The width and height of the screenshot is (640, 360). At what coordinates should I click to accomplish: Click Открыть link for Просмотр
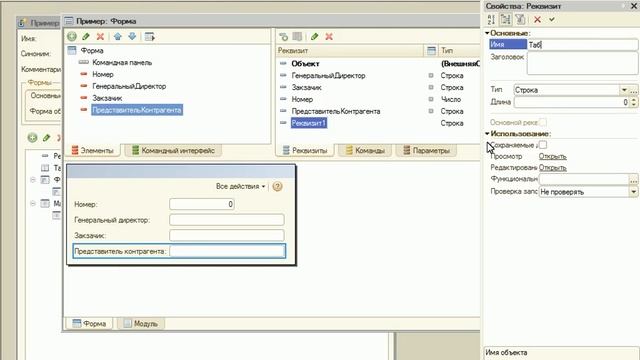(x=553, y=156)
